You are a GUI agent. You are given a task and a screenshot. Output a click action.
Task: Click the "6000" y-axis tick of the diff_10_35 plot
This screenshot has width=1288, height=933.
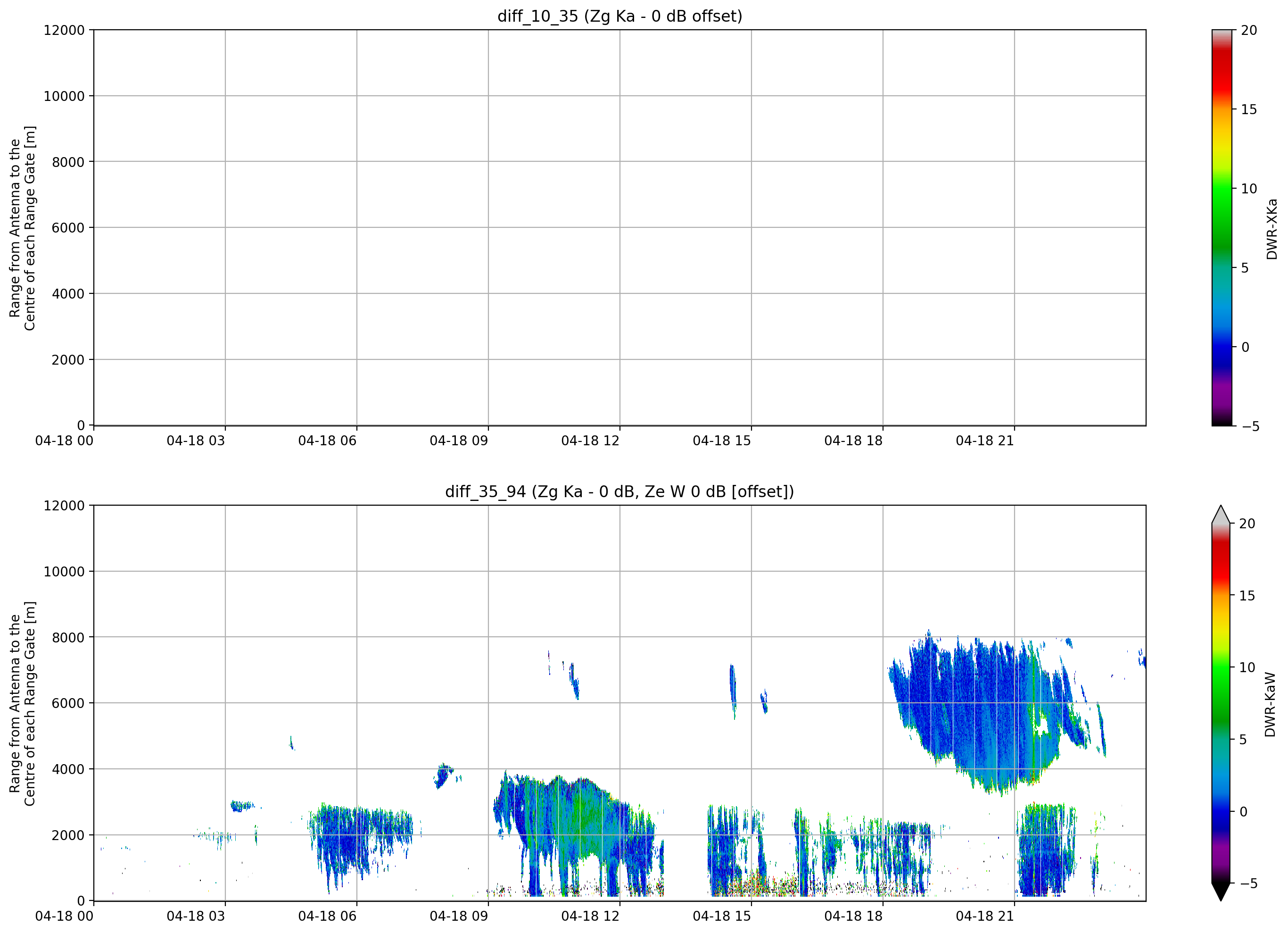(68, 228)
